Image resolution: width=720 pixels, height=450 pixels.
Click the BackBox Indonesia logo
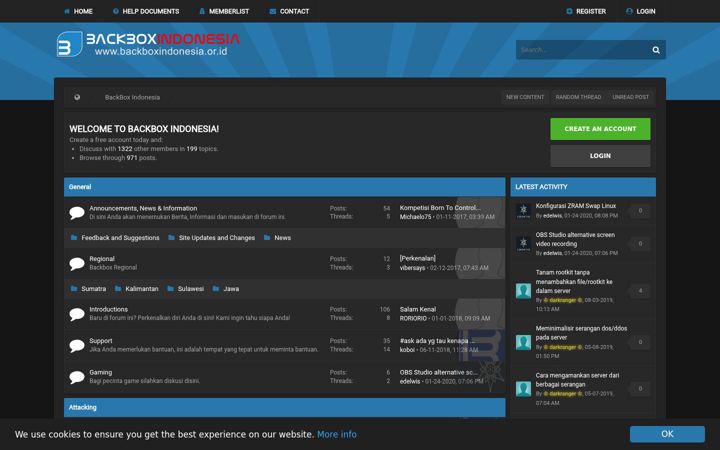tap(148, 44)
